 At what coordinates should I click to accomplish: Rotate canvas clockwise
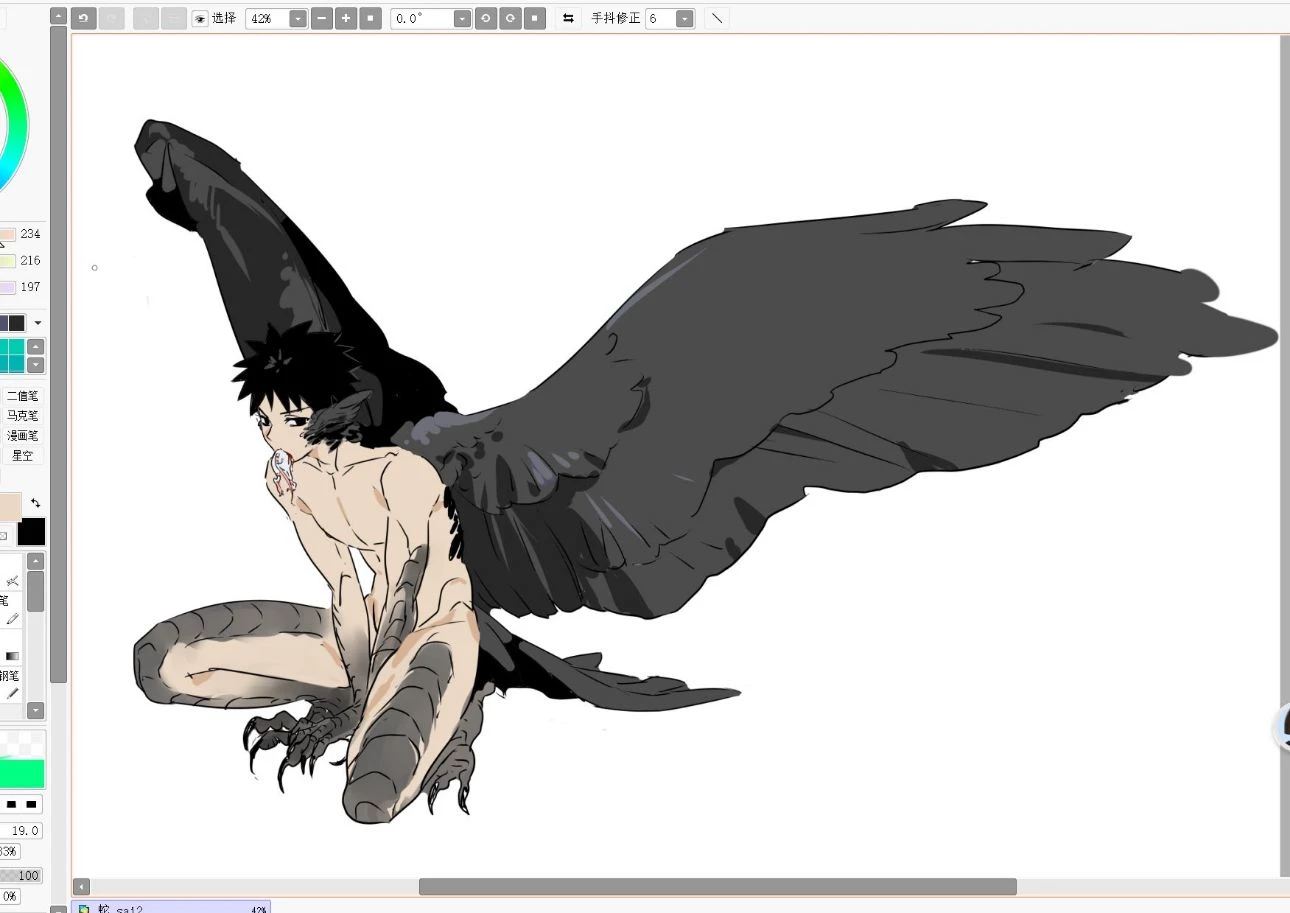point(510,18)
